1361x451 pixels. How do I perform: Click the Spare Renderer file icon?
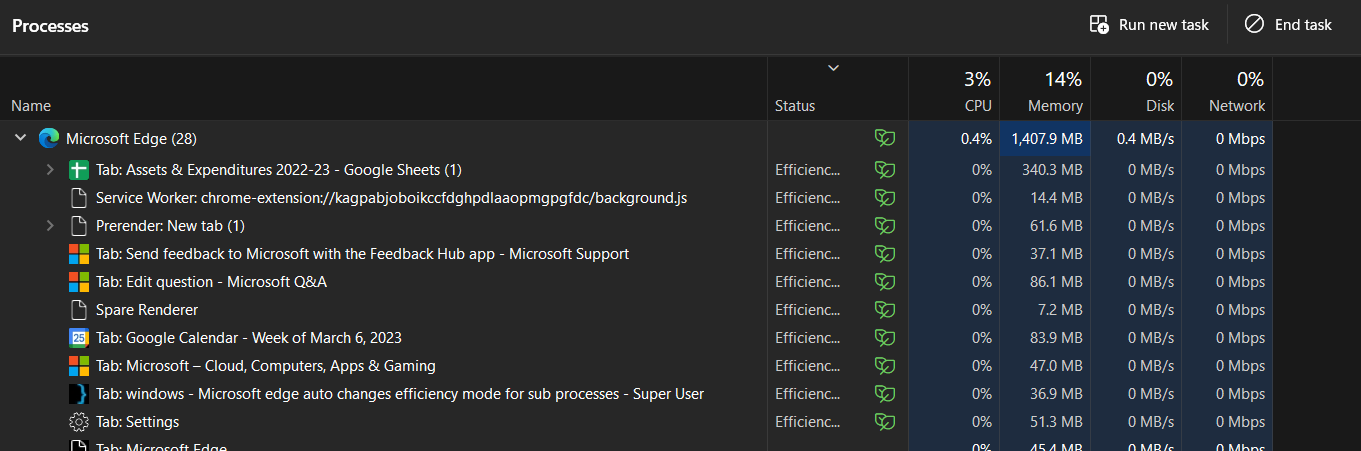tap(79, 310)
